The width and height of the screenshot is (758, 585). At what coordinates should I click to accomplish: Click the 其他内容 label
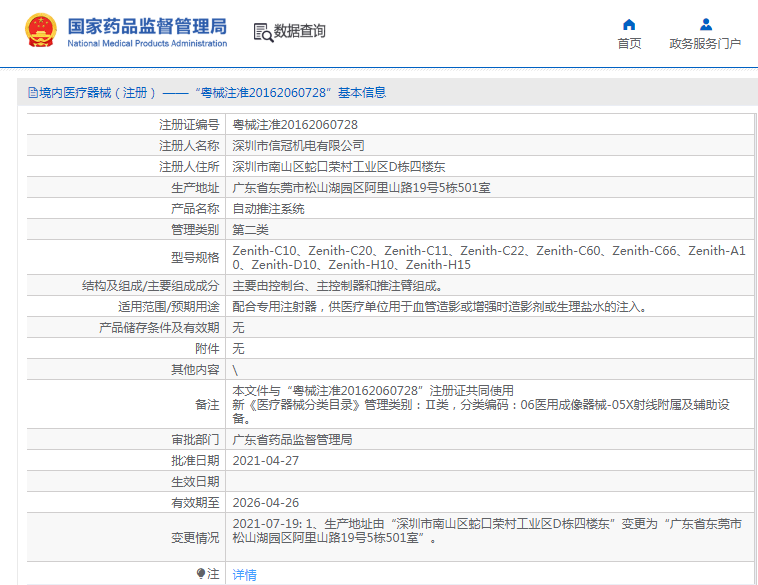coord(195,370)
